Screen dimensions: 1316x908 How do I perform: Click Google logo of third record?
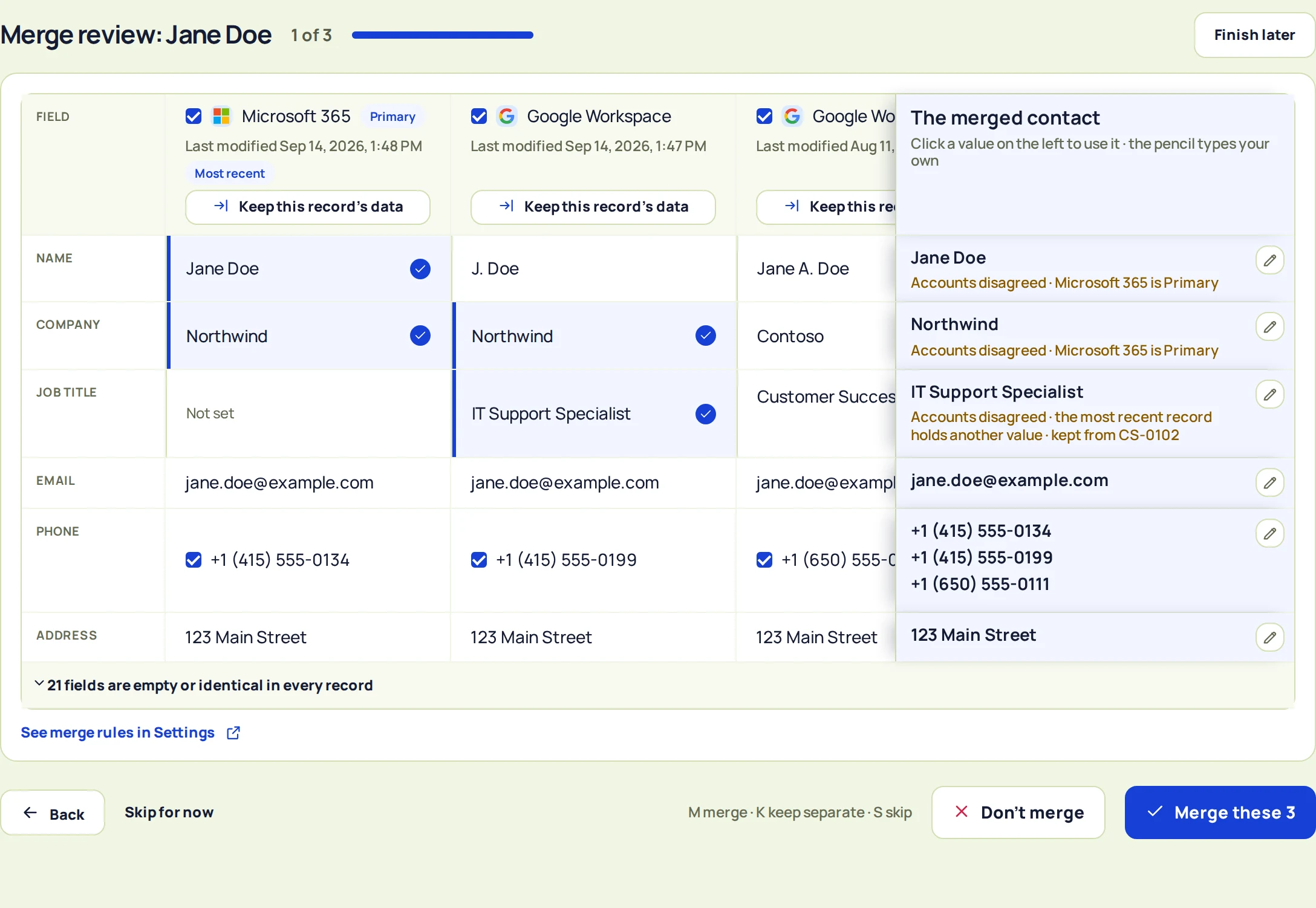pos(792,116)
